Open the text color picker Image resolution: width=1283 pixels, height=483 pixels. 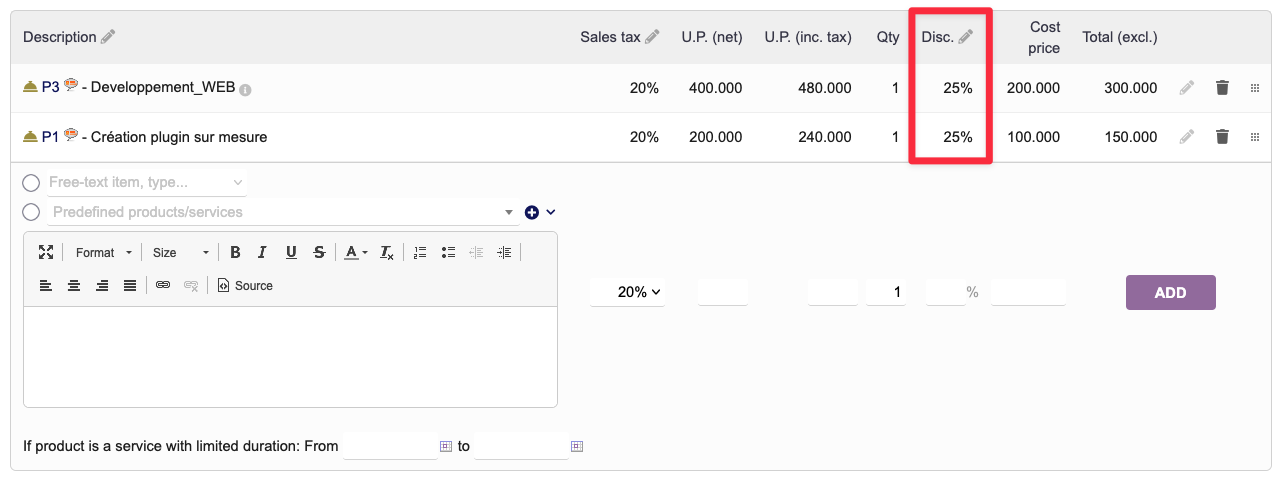click(355, 253)
